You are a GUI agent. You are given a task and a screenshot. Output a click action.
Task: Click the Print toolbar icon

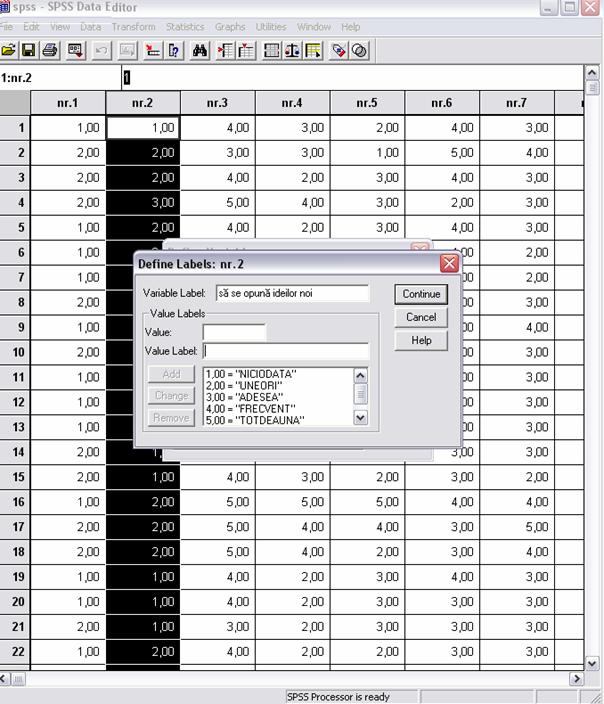pyautogui.click(x=50, y=50)
